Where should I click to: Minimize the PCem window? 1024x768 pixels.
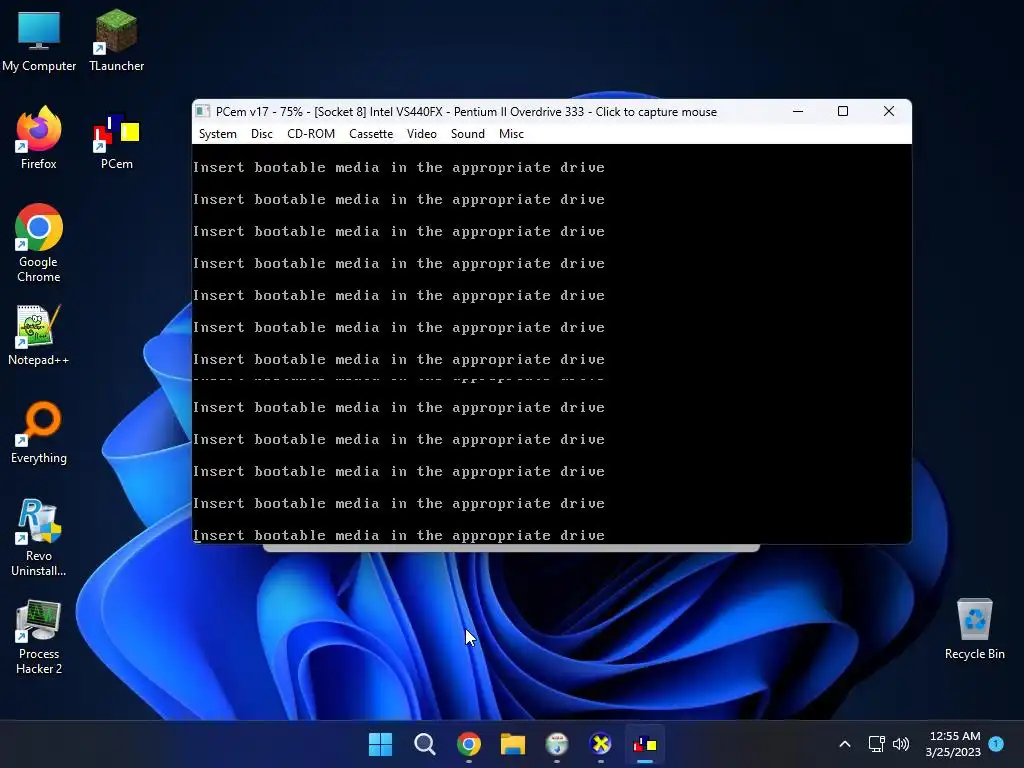(797, 112)
